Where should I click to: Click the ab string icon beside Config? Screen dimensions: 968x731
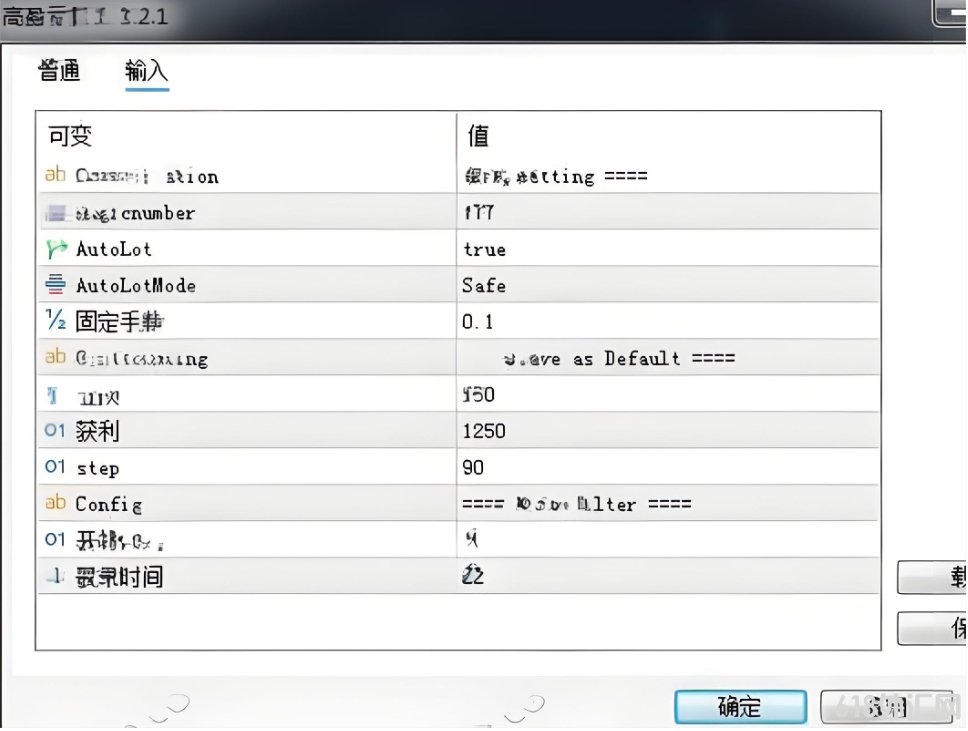(55, 503)
